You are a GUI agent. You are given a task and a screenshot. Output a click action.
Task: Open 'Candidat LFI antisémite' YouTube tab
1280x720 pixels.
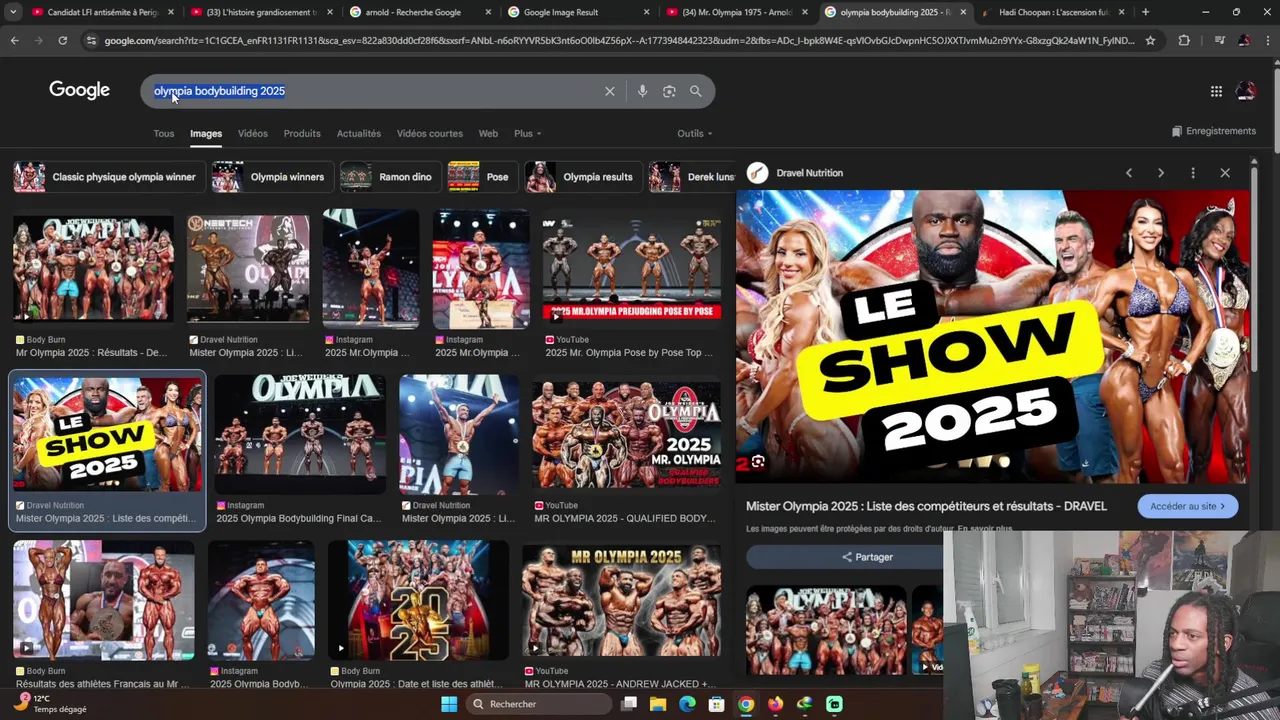tap(102, 12)
